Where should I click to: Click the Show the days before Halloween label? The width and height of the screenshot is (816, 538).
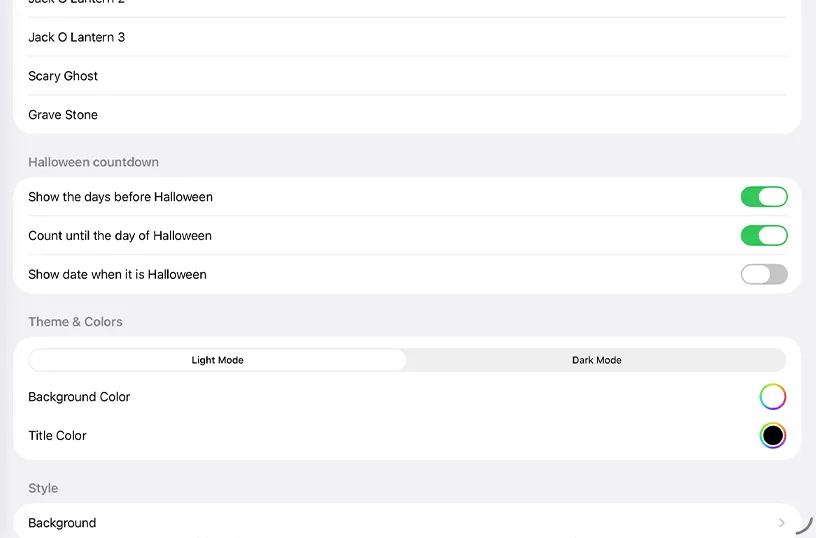click(120, 197)
